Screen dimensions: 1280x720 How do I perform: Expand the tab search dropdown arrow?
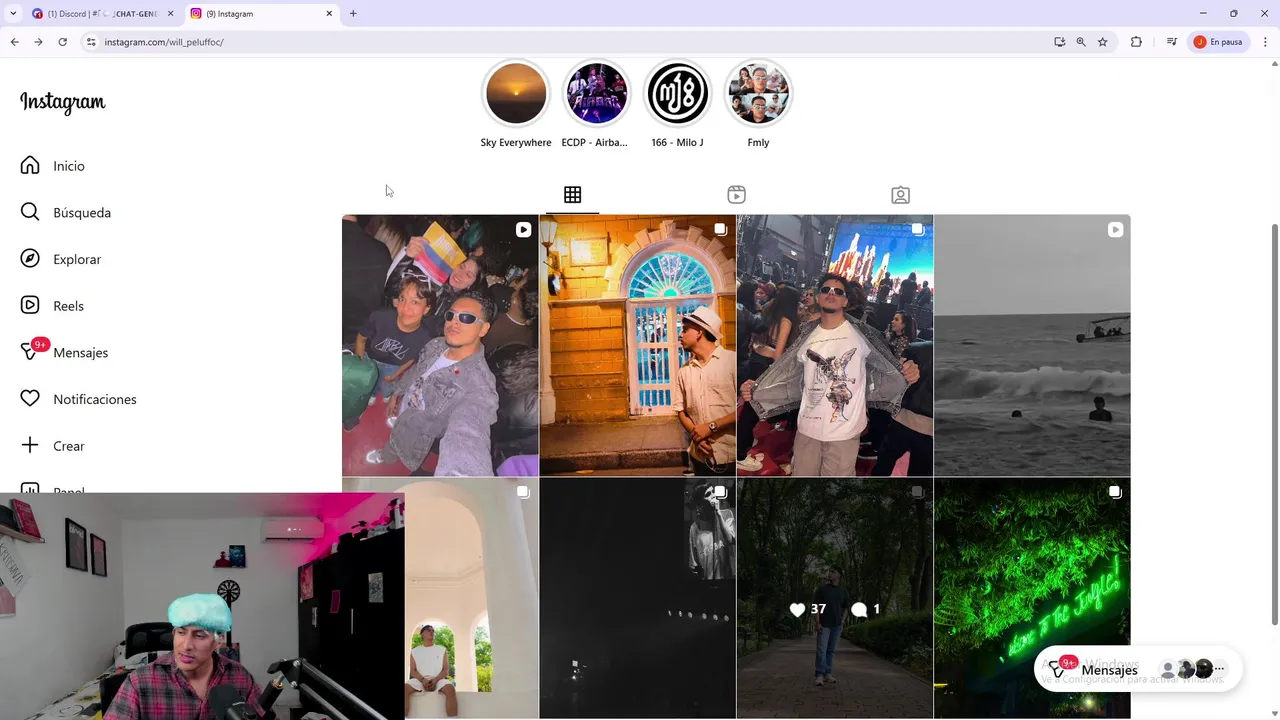[12, 14]
